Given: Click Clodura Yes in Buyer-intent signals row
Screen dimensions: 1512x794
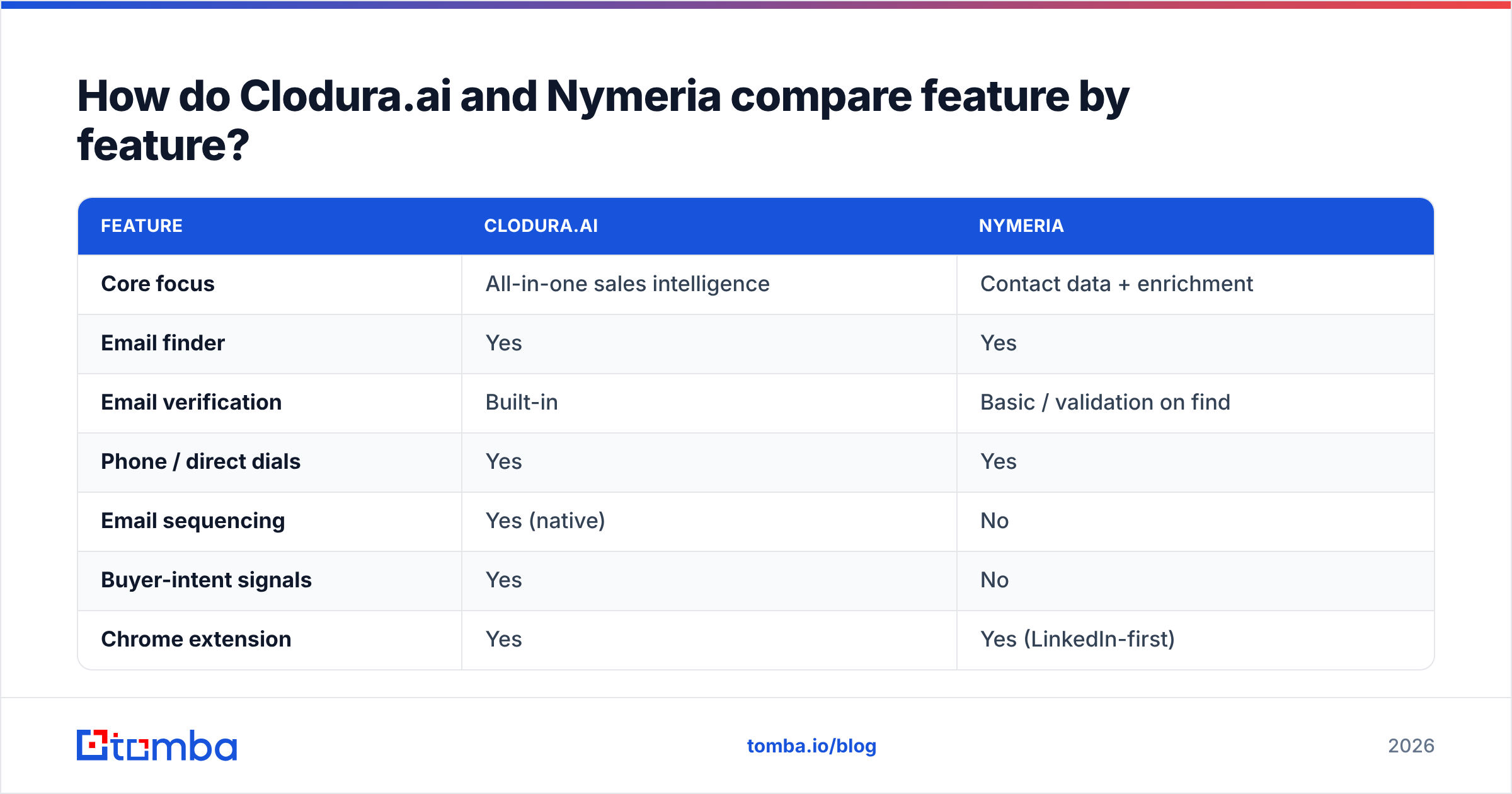Looking at the screenshot, I should [503, 580].
